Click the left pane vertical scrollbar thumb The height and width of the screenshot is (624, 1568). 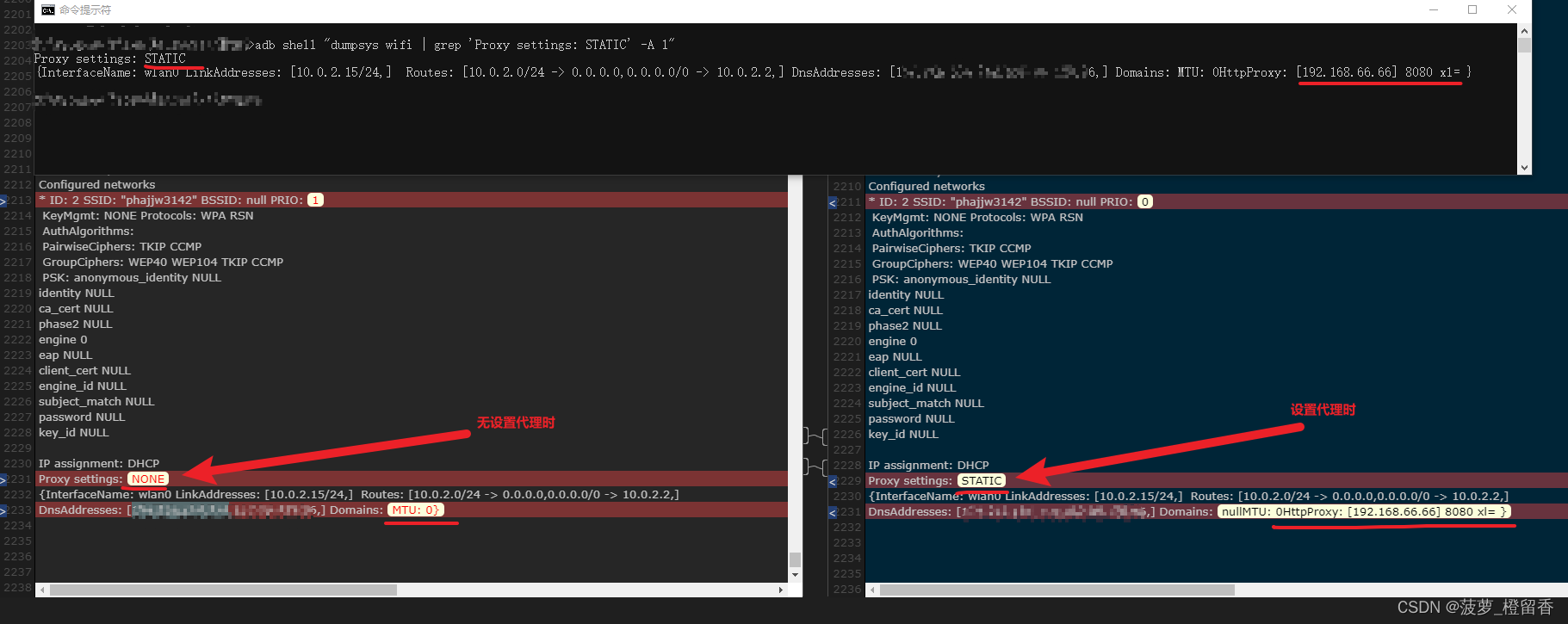coord(795,559)
